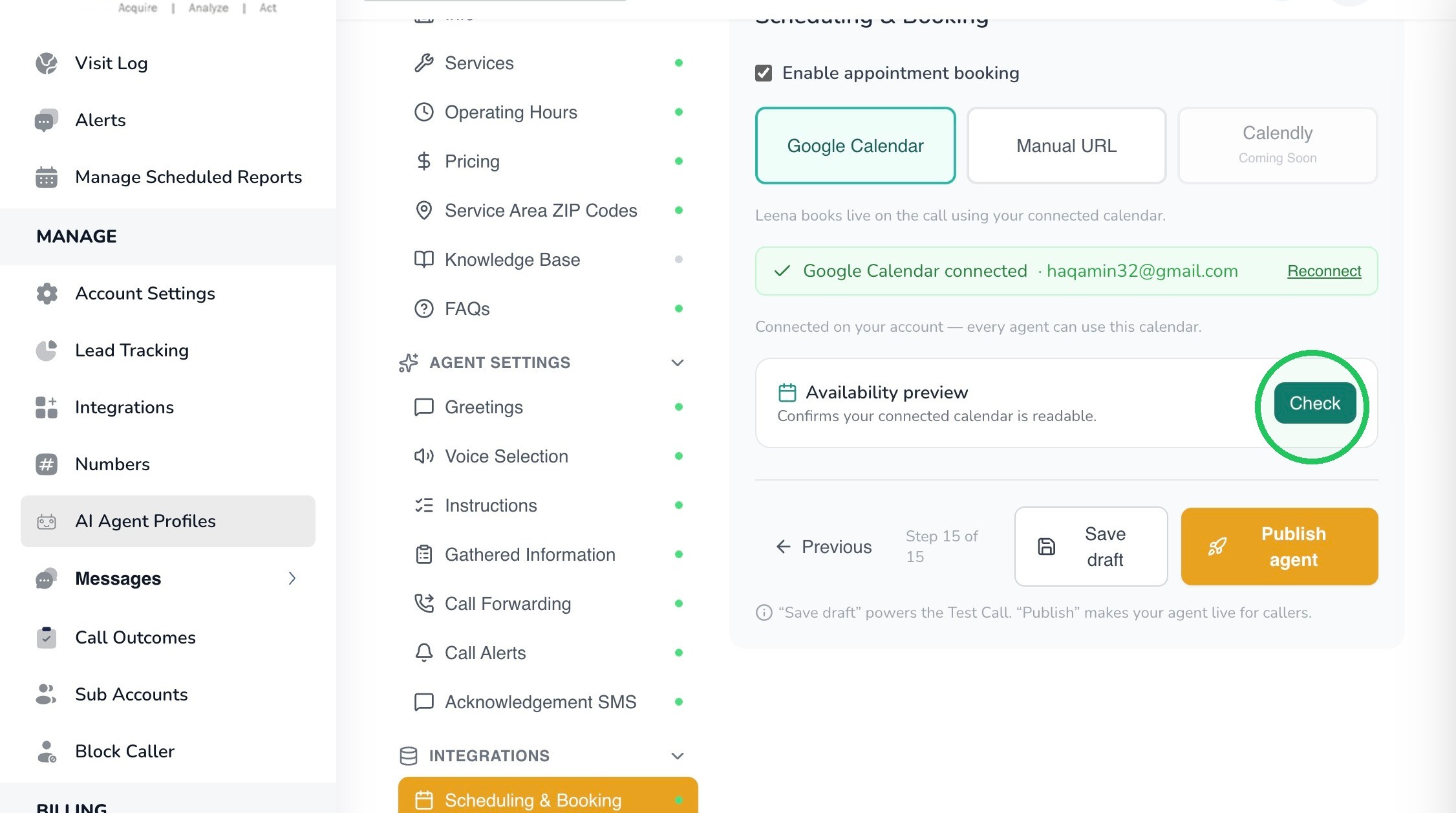Open AI Agent Profiles menu item
This screenshot has height=813, width=1456.
click(168, 521)
